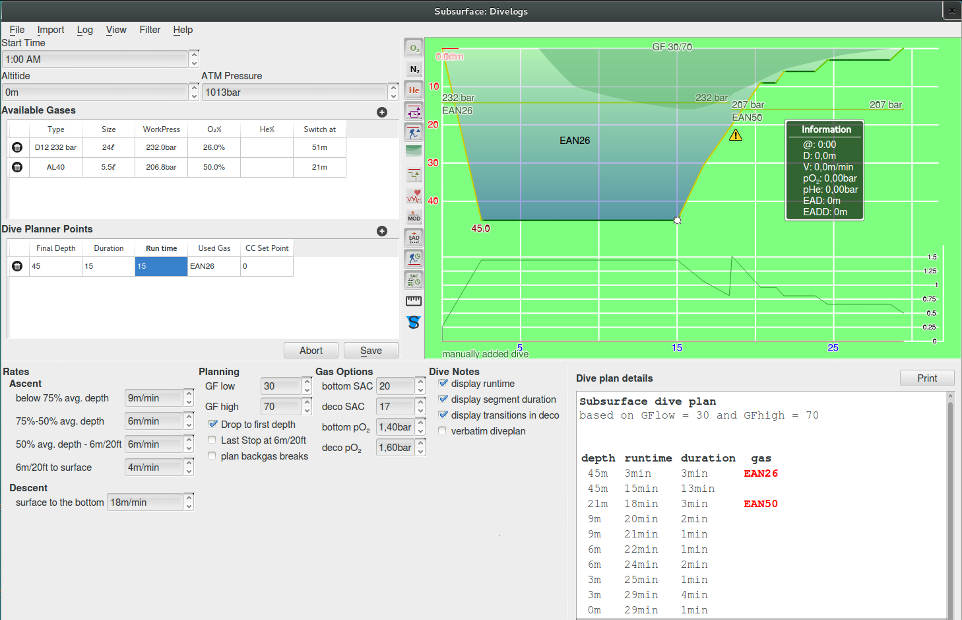The height and width of the screenshot is (620, 962).
Task: Toggle the diver-with-clock NDL/TTS icon
Action: [414, 259]
